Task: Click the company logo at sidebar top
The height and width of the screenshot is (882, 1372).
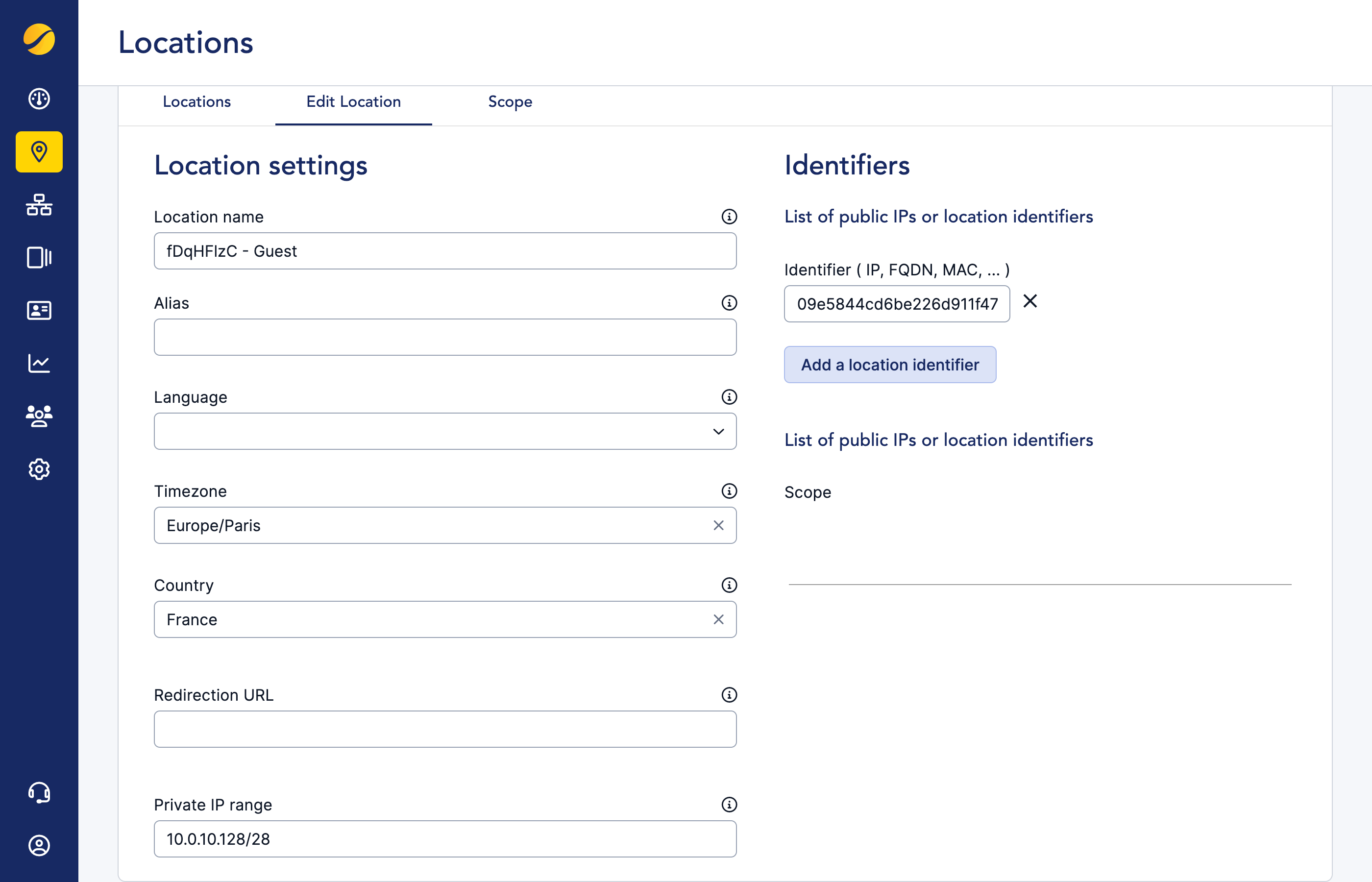Action: [38, 40]
